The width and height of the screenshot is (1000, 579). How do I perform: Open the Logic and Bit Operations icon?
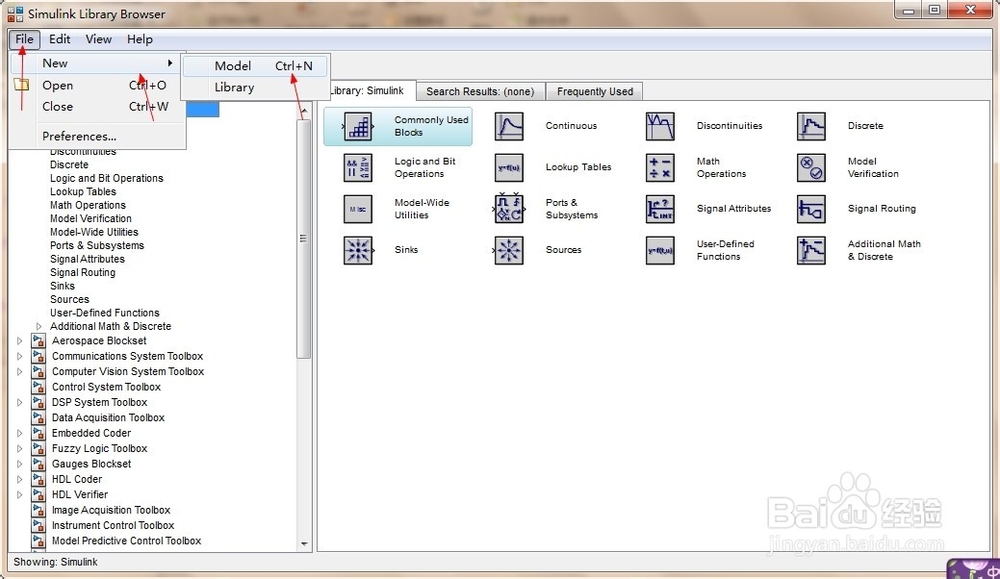(358, 168)
